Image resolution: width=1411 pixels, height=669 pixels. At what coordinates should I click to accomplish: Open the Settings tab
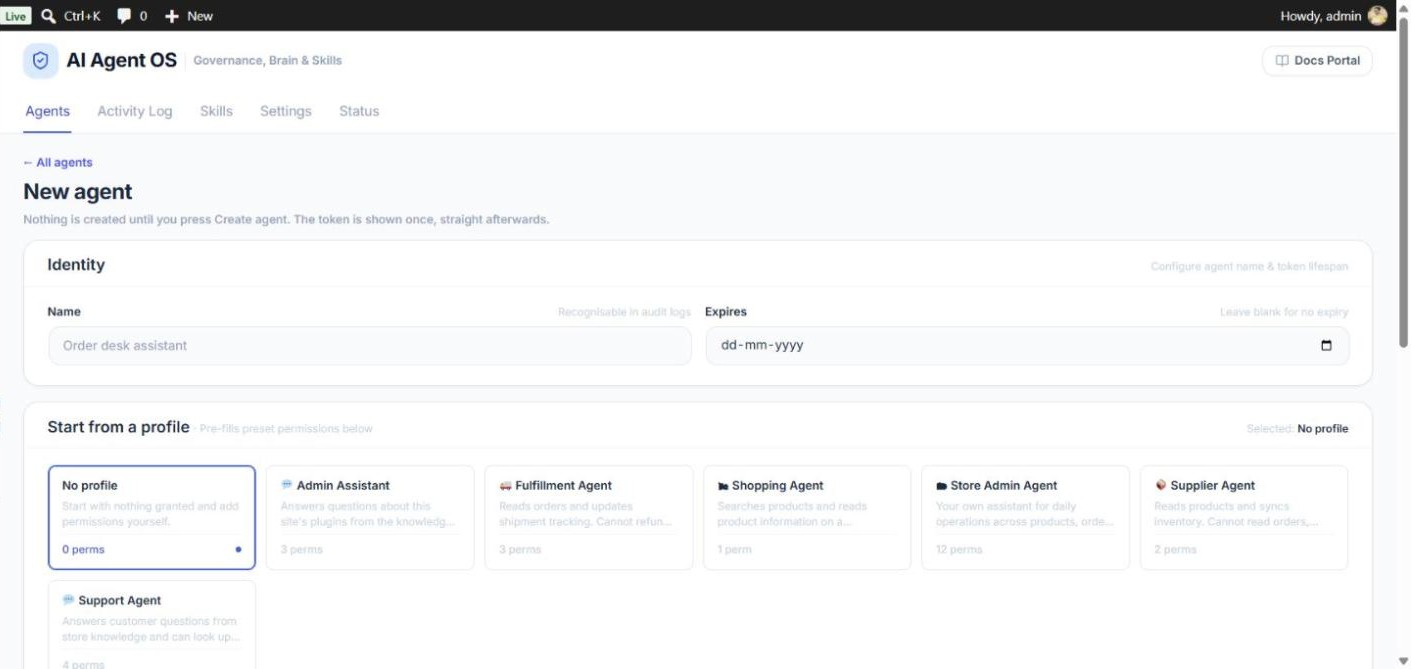click(x=286, y=111)
